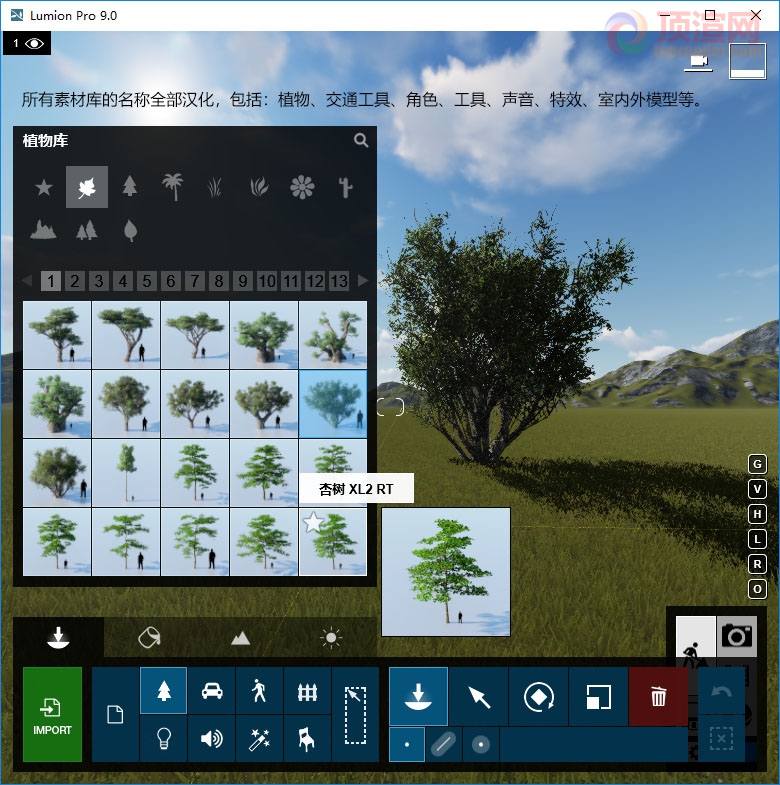780x785 pixels.
Task: Select the highlighted blue tree thumbnail
Action: pyautogui.click(x=333, y=404)
